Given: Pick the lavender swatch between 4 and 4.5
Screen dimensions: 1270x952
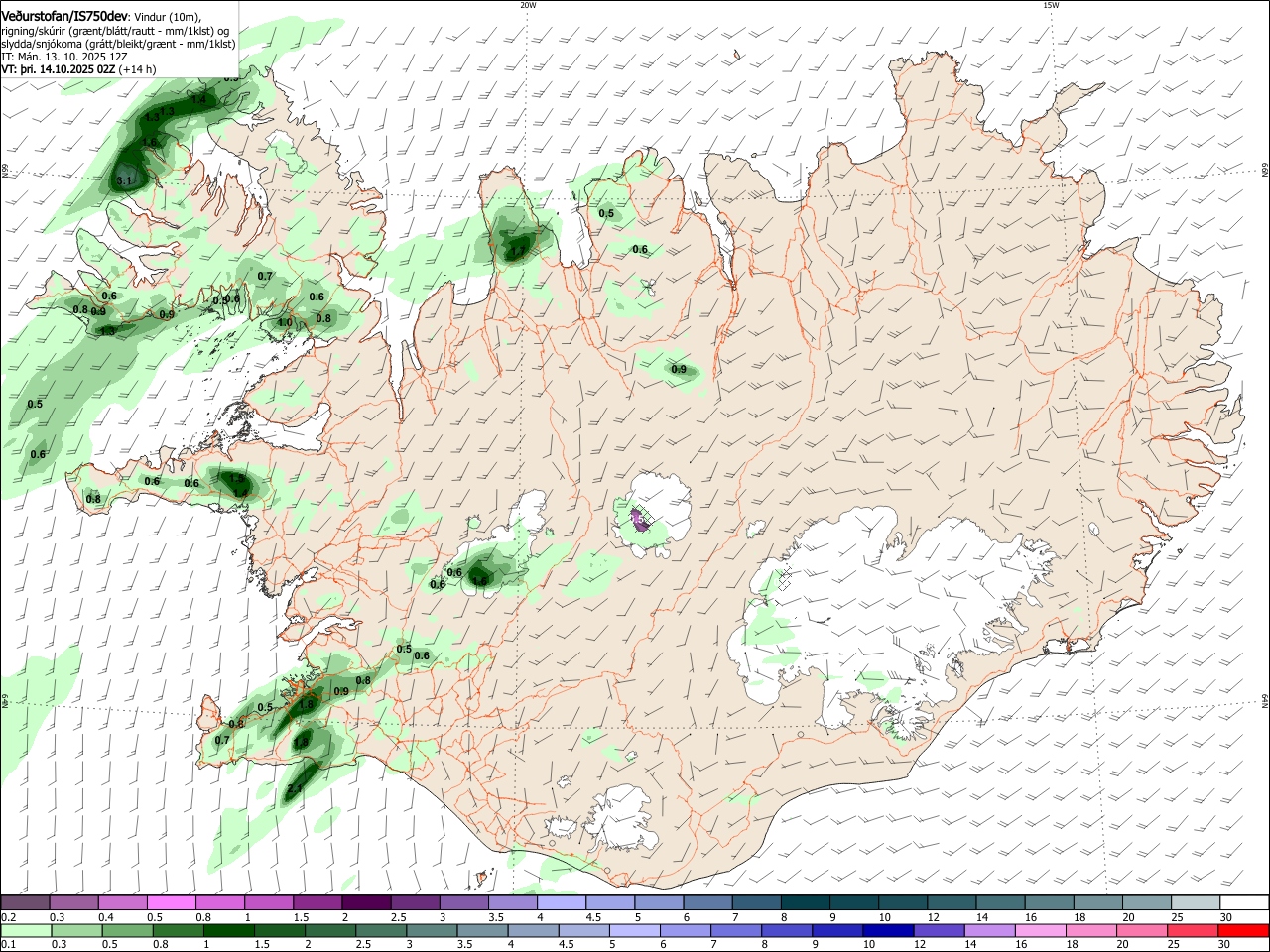Looking at the screenshot, I should click(562, 903).
